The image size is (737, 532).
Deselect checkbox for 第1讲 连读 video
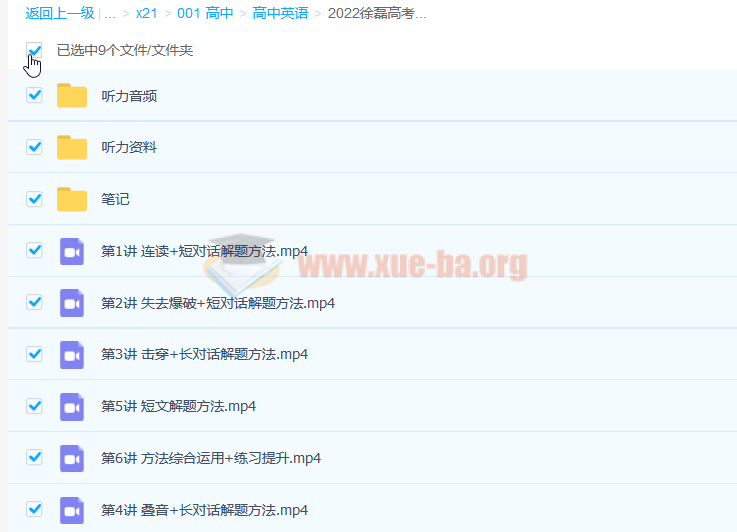[x=35, y=250]
